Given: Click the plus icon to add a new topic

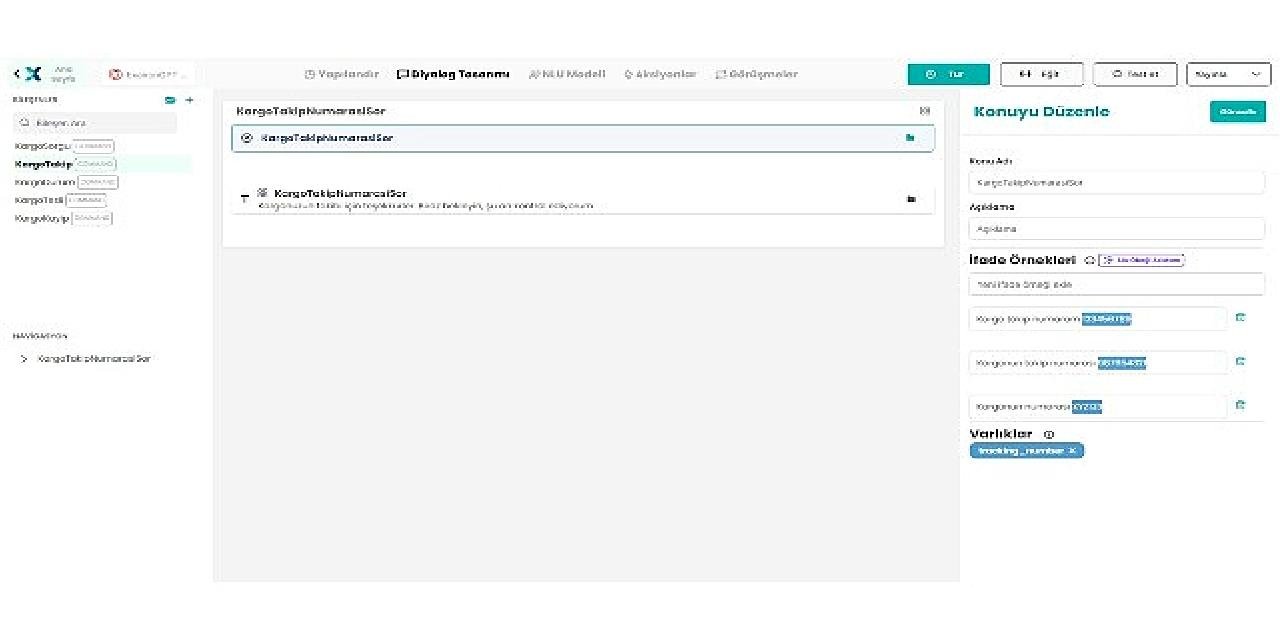Looking at the screenshot, I should [x=190, y=100].
